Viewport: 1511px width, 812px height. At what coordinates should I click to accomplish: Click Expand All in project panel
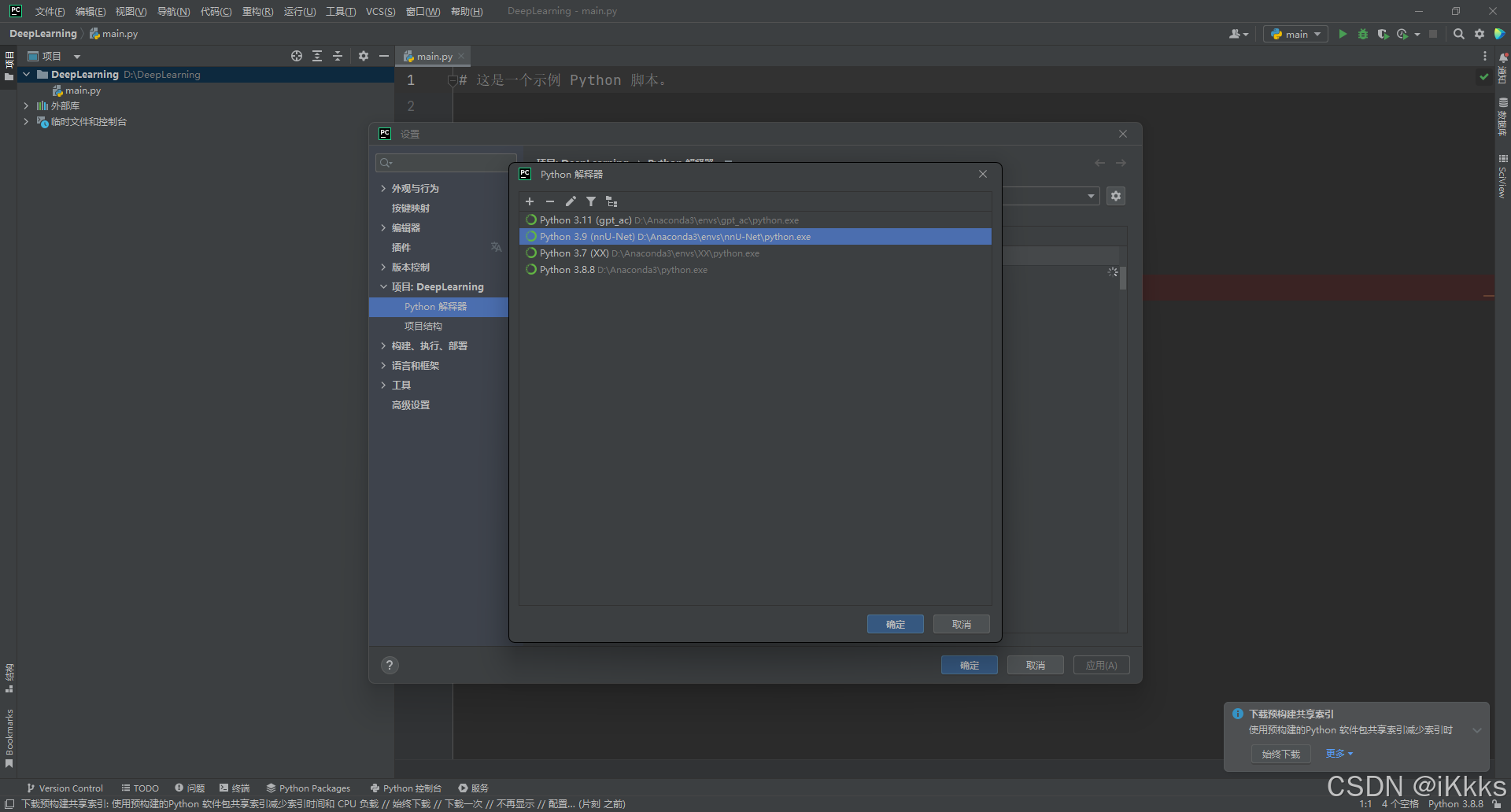(317, 56)
